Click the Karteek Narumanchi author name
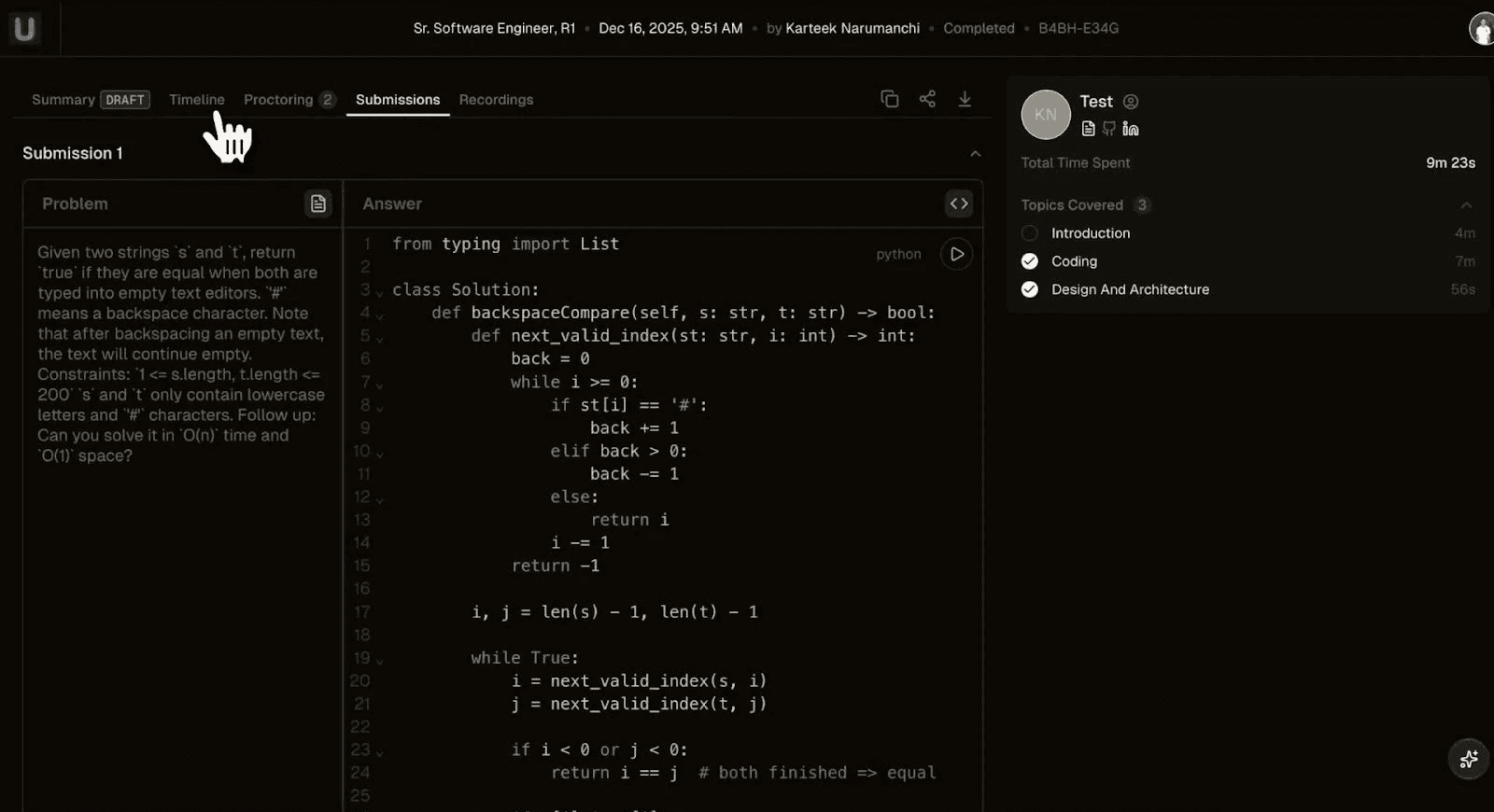The image size is (1494, 812). [853, 29]
